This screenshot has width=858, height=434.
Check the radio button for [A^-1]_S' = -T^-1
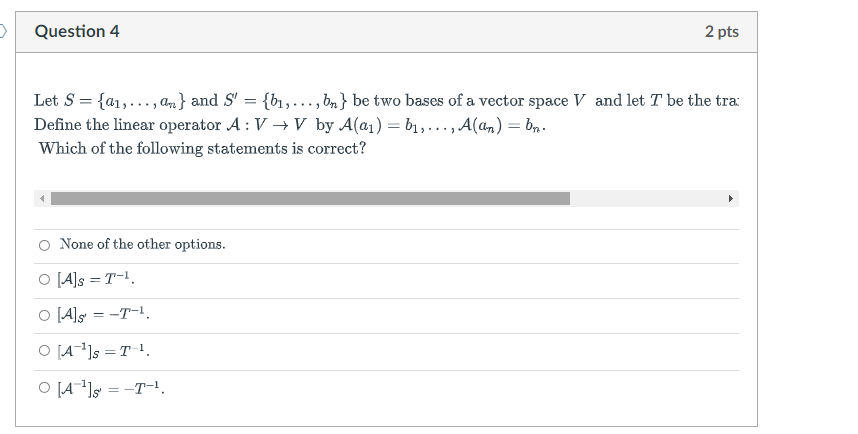[44, 387]
